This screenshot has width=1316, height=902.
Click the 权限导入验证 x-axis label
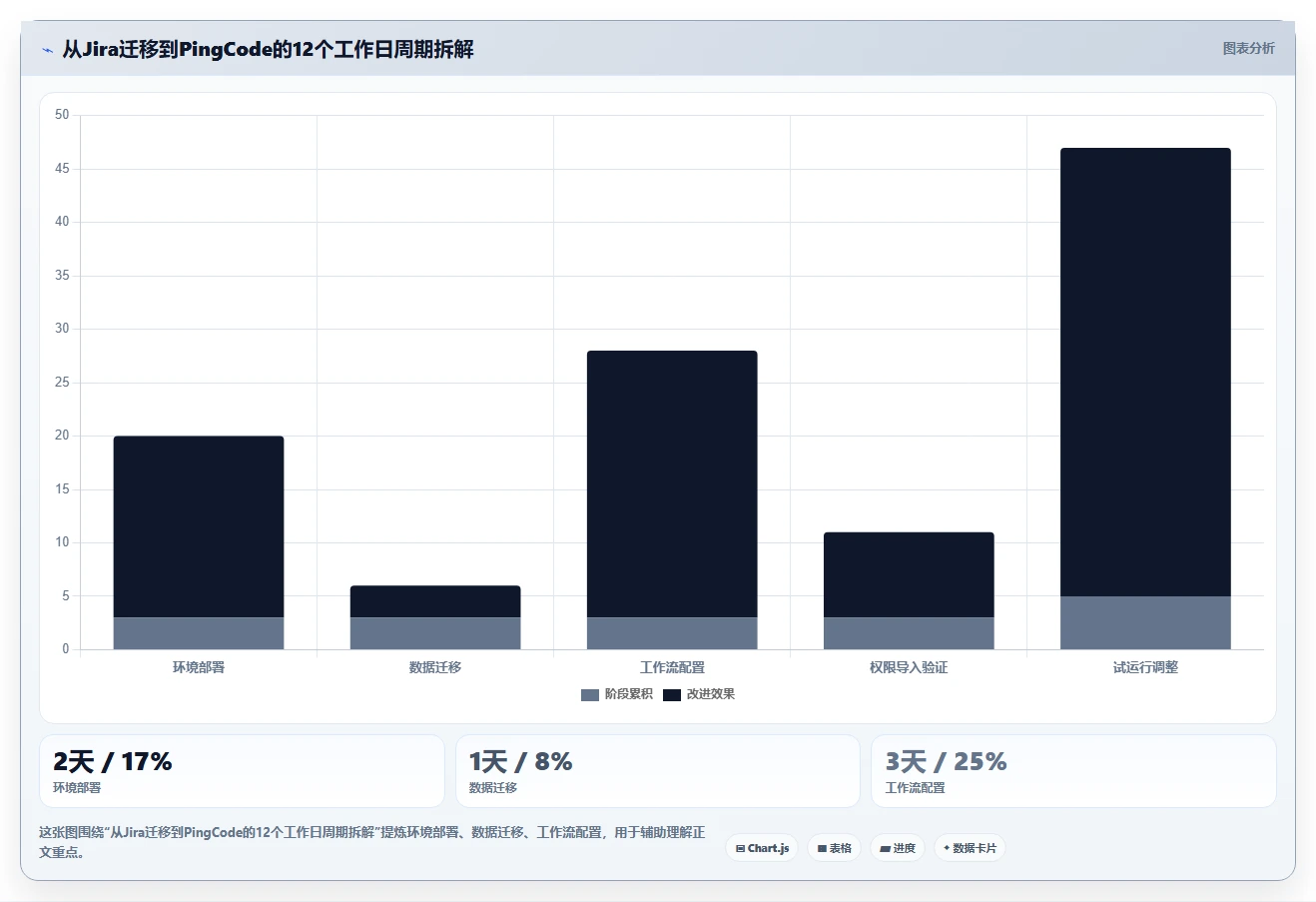coord(909,667)
